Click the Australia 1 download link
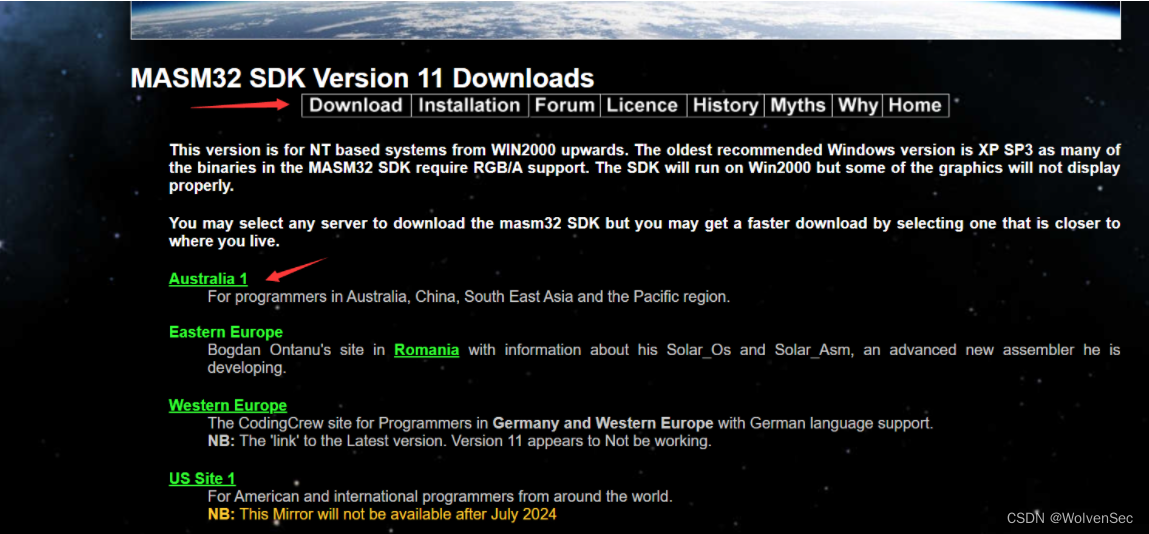The width and height of the screenshot is (1149, 534). tap(208, 278)
